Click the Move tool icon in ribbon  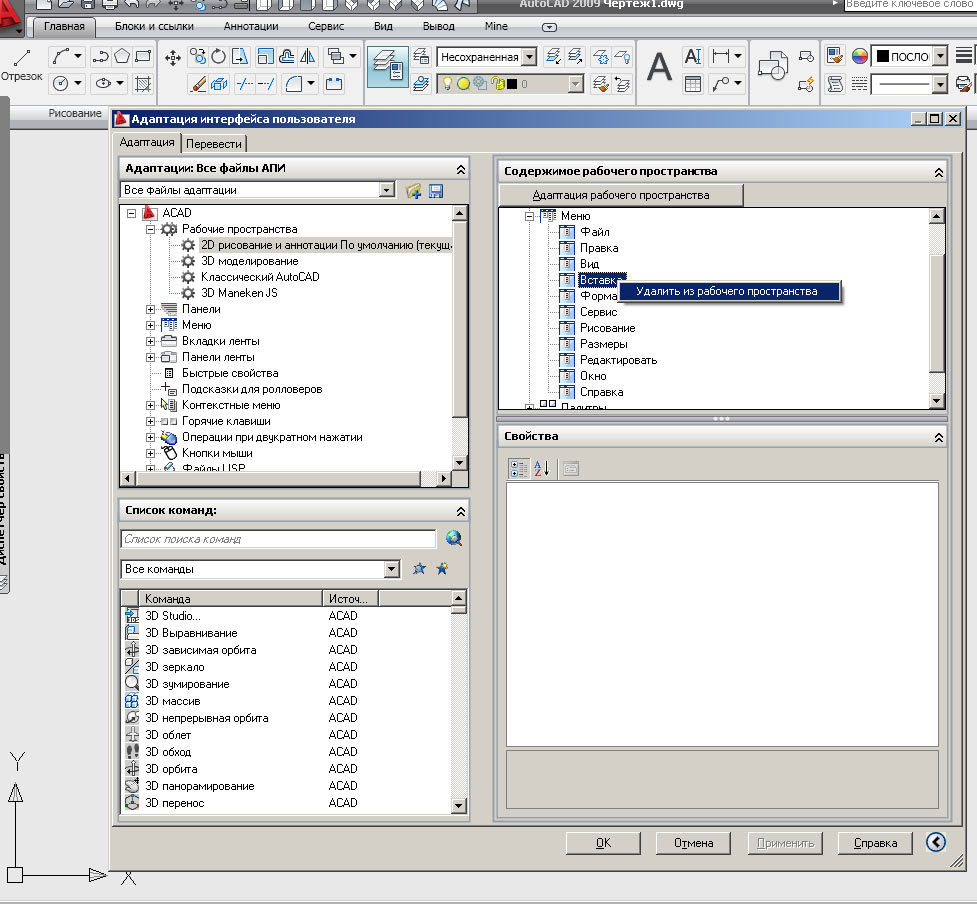click(x=172, y=58)
